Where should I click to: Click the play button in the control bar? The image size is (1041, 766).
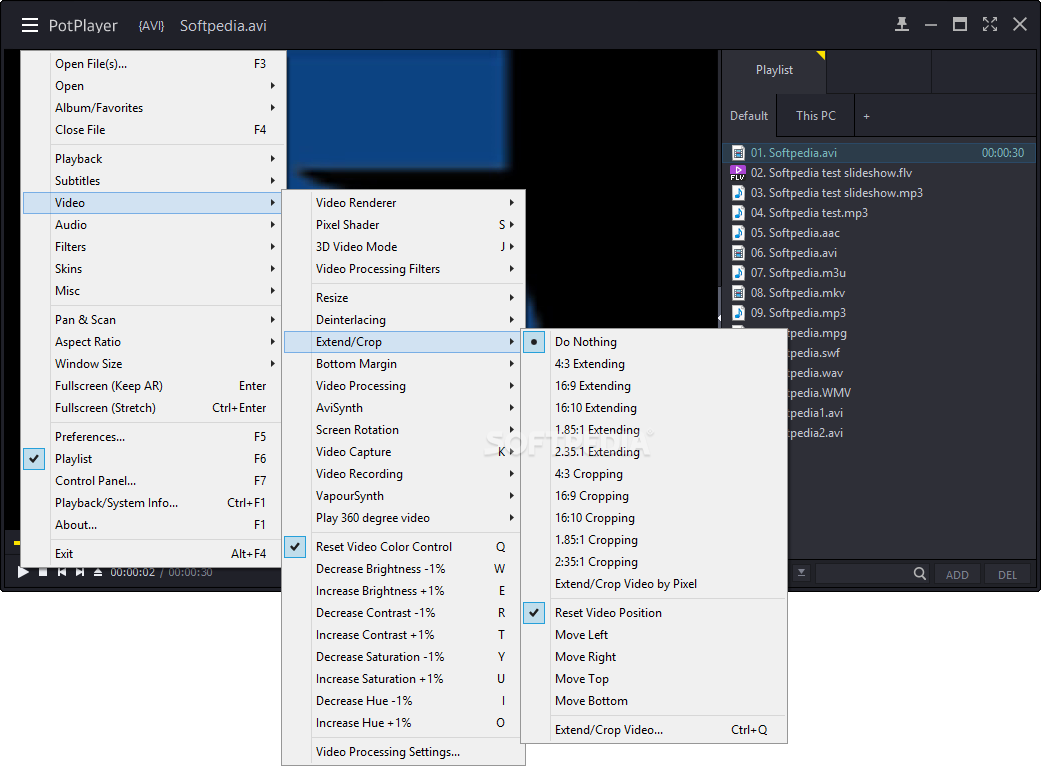click(x=23, y=572)
